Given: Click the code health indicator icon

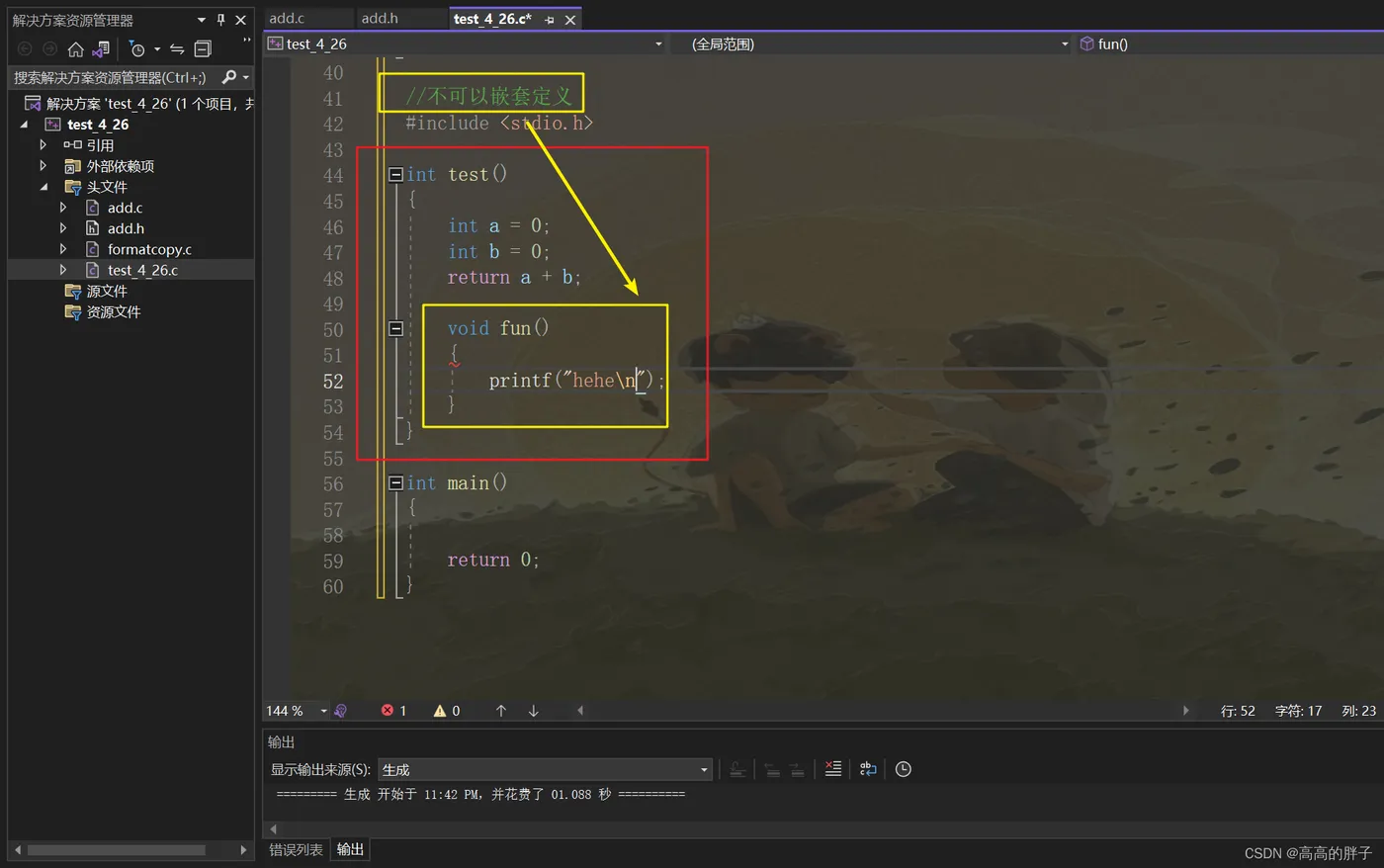Looking at the screenshot, I should pyautogui.click(x=341, y=711).
